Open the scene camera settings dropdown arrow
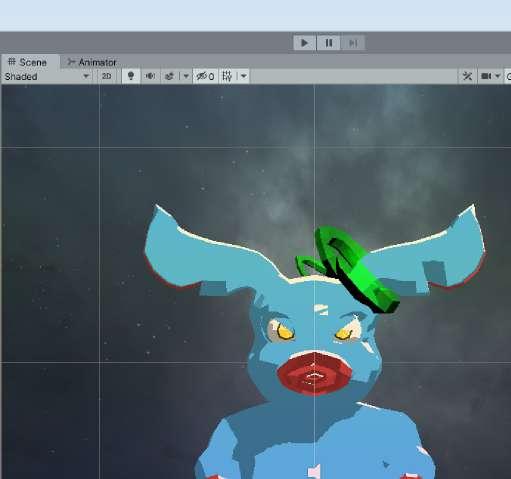 498,76
